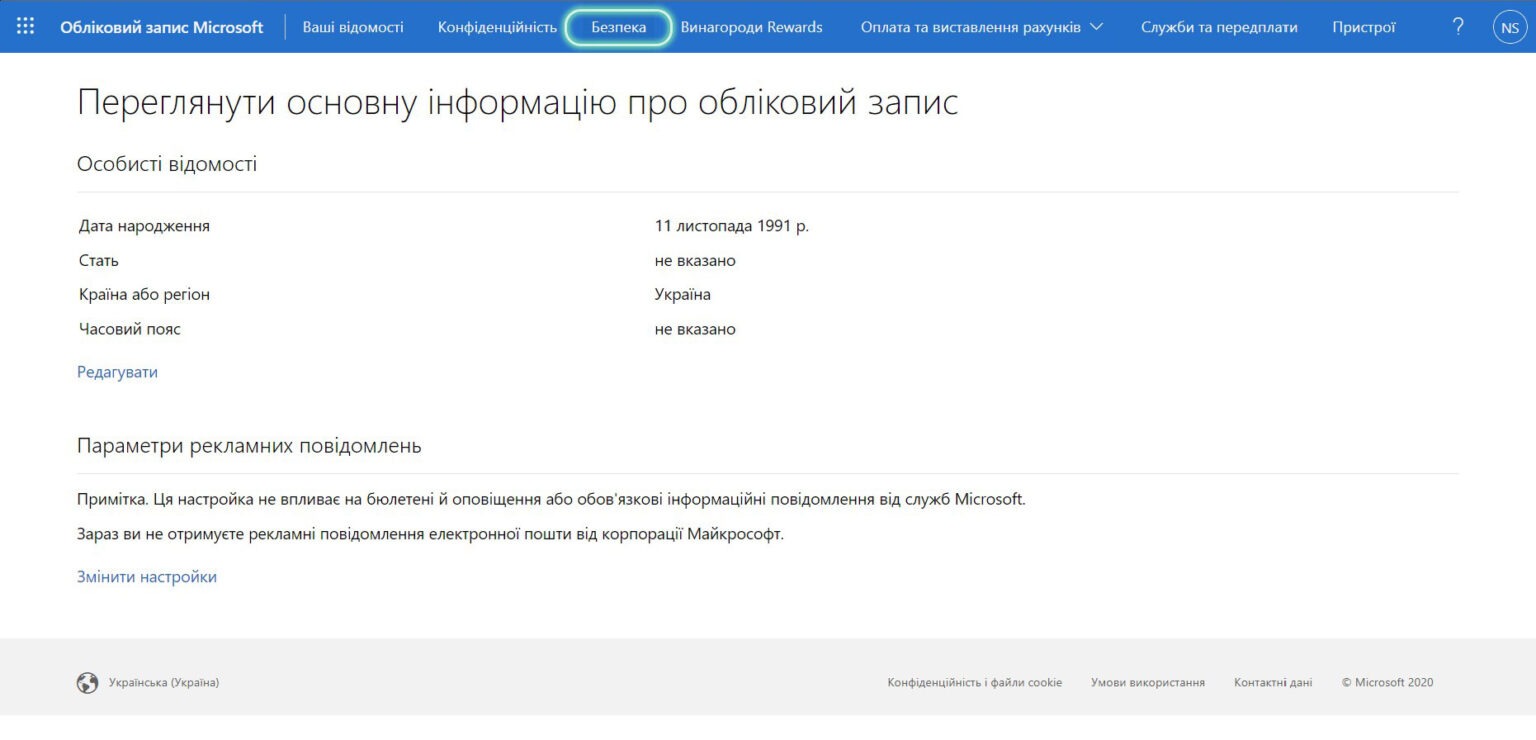Click the Дата народження label

click(145, 226)
